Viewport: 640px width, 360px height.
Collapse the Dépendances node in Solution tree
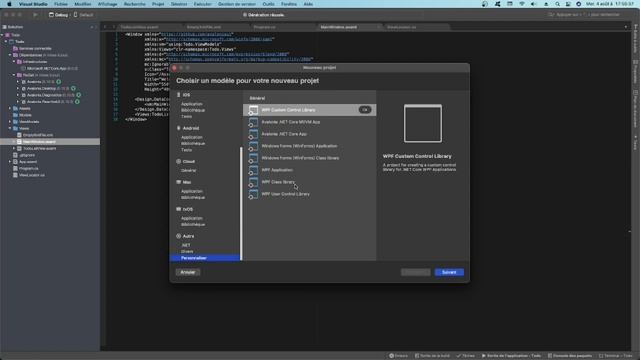click(x=10, y=55)
